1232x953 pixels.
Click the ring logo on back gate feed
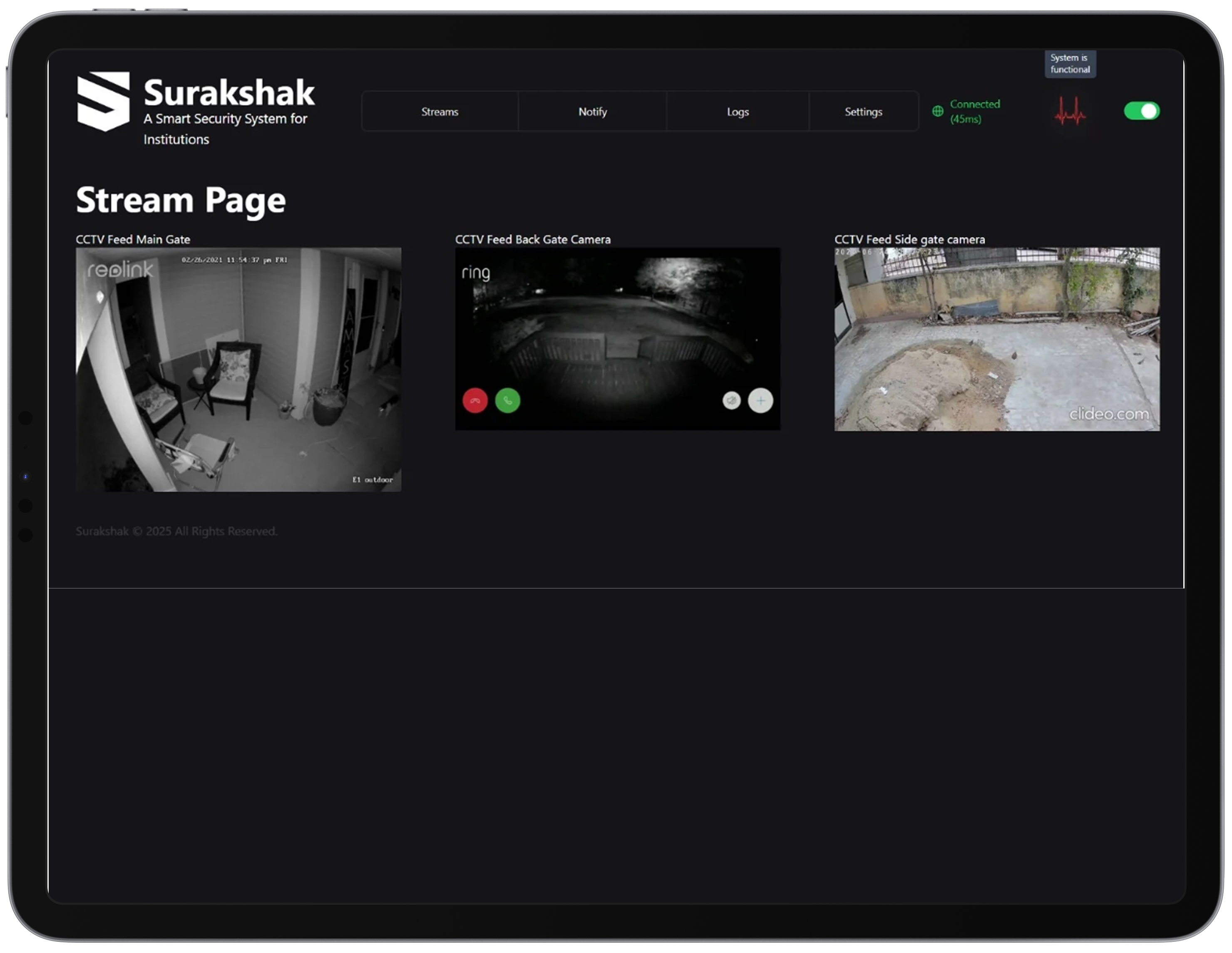476,273
